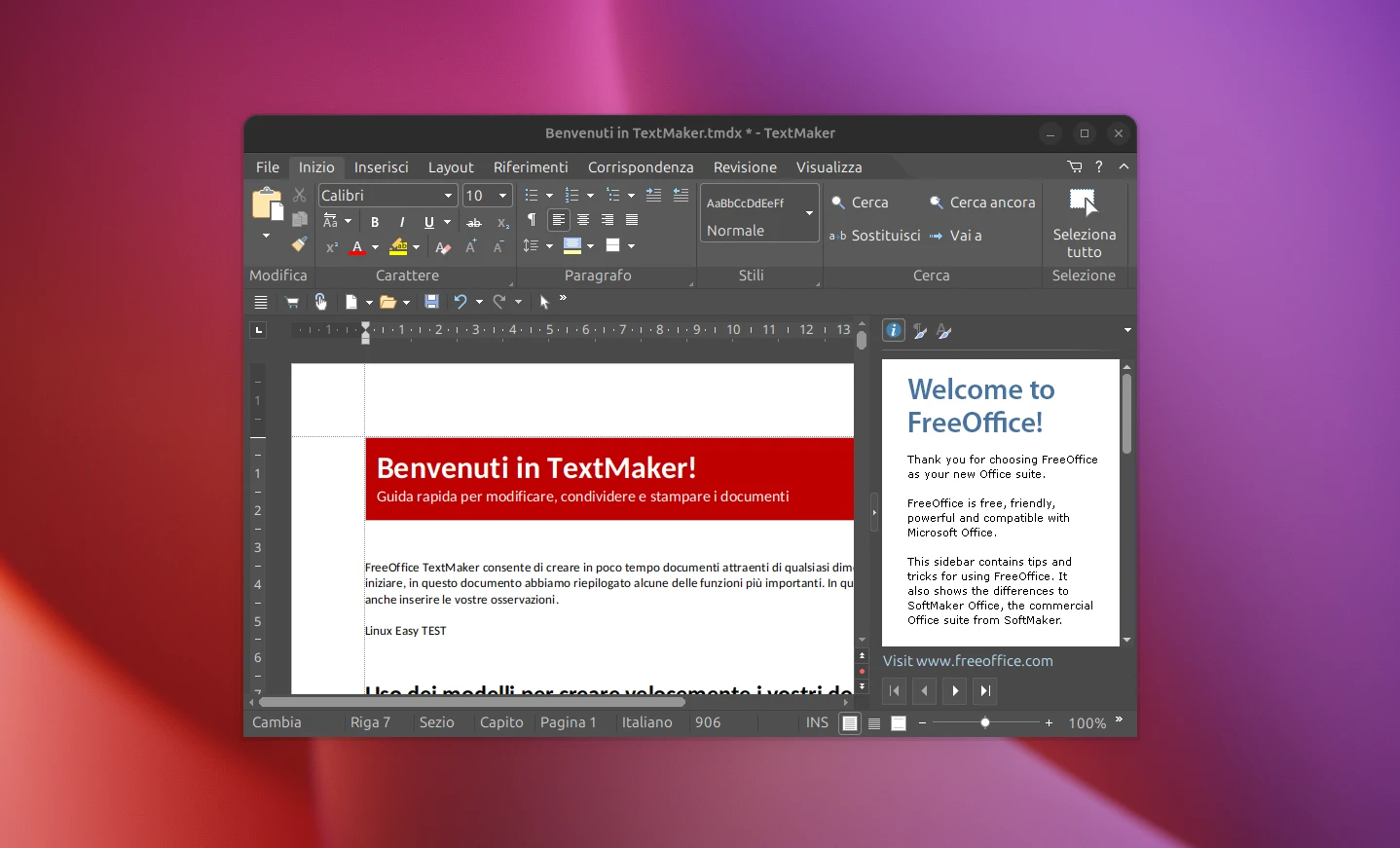Viewport: 1400px width, 848px height.
Task: Select the Undo icon in the quick toolbar
Action: point(461,302)
